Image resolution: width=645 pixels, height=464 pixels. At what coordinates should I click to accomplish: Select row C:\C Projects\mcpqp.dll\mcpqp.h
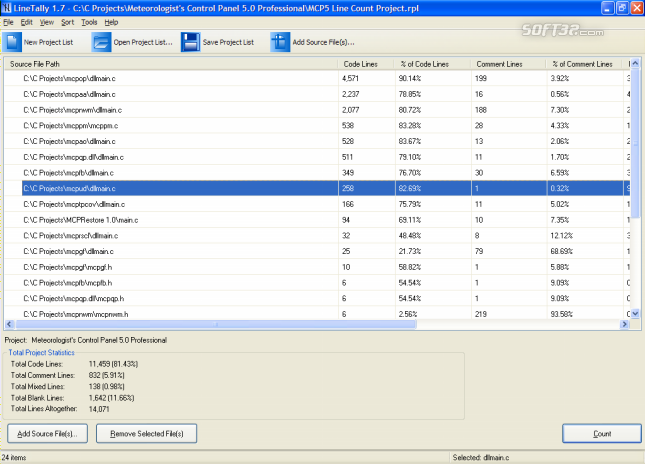317,298
